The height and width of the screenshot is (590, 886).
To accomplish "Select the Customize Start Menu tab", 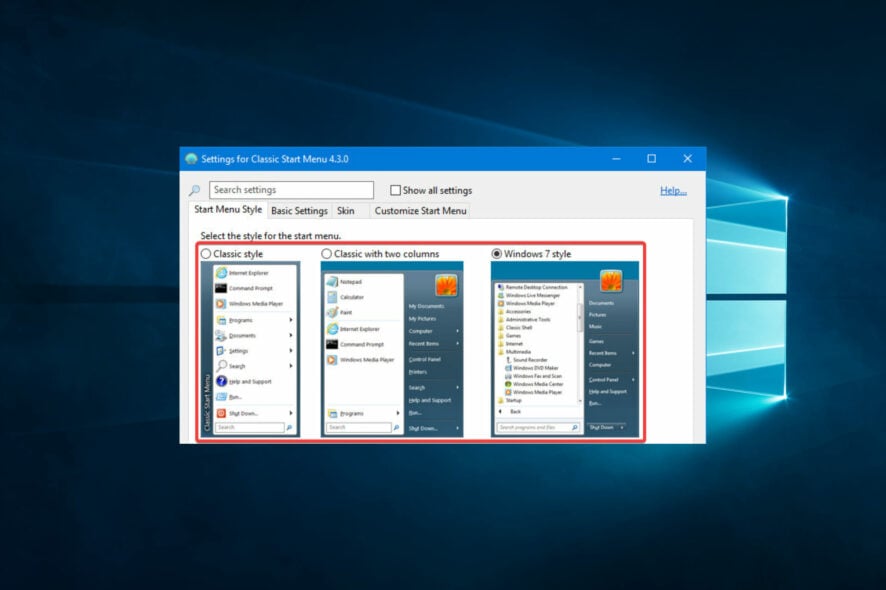I will pos(420,211).
